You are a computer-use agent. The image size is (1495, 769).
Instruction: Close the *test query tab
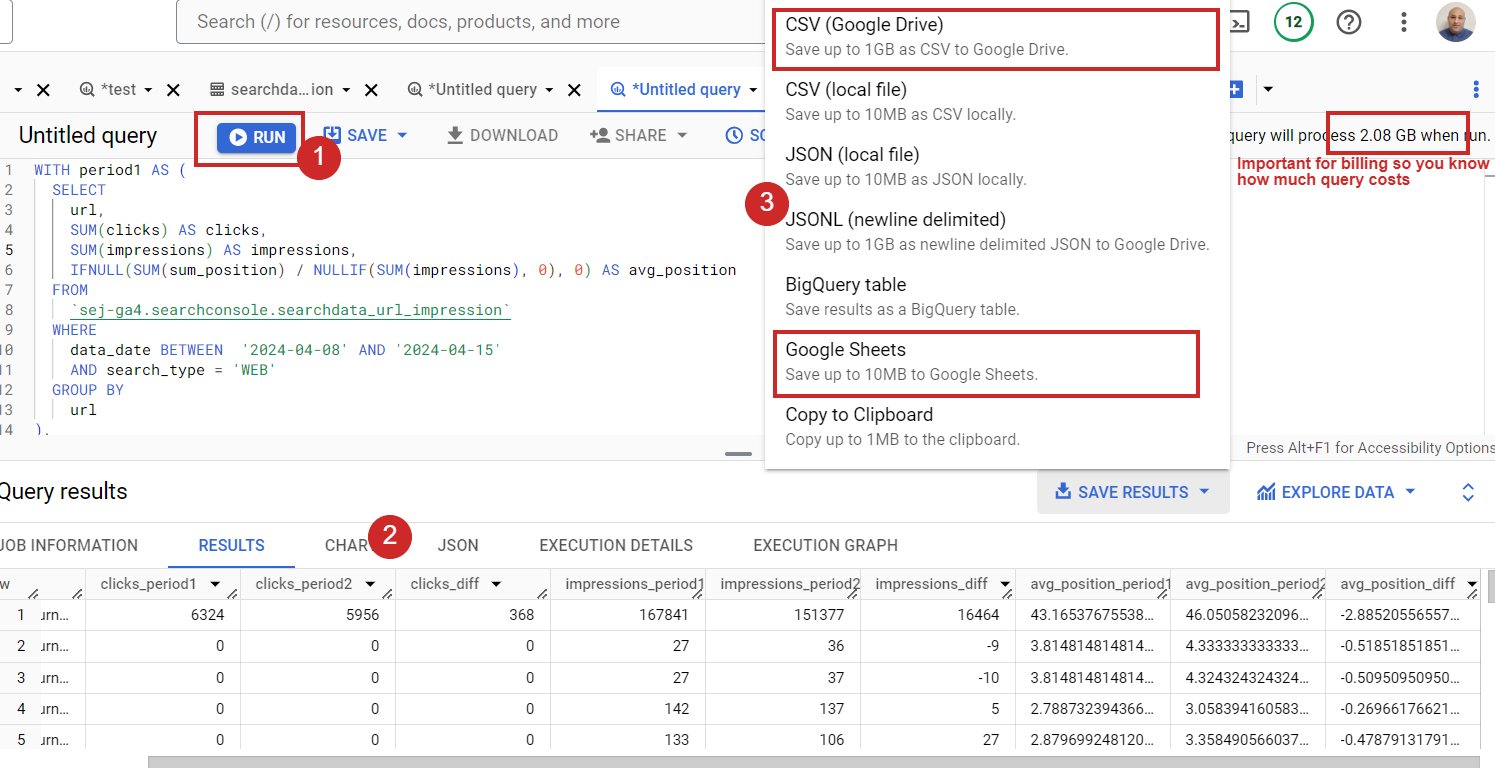pos(172,89)
